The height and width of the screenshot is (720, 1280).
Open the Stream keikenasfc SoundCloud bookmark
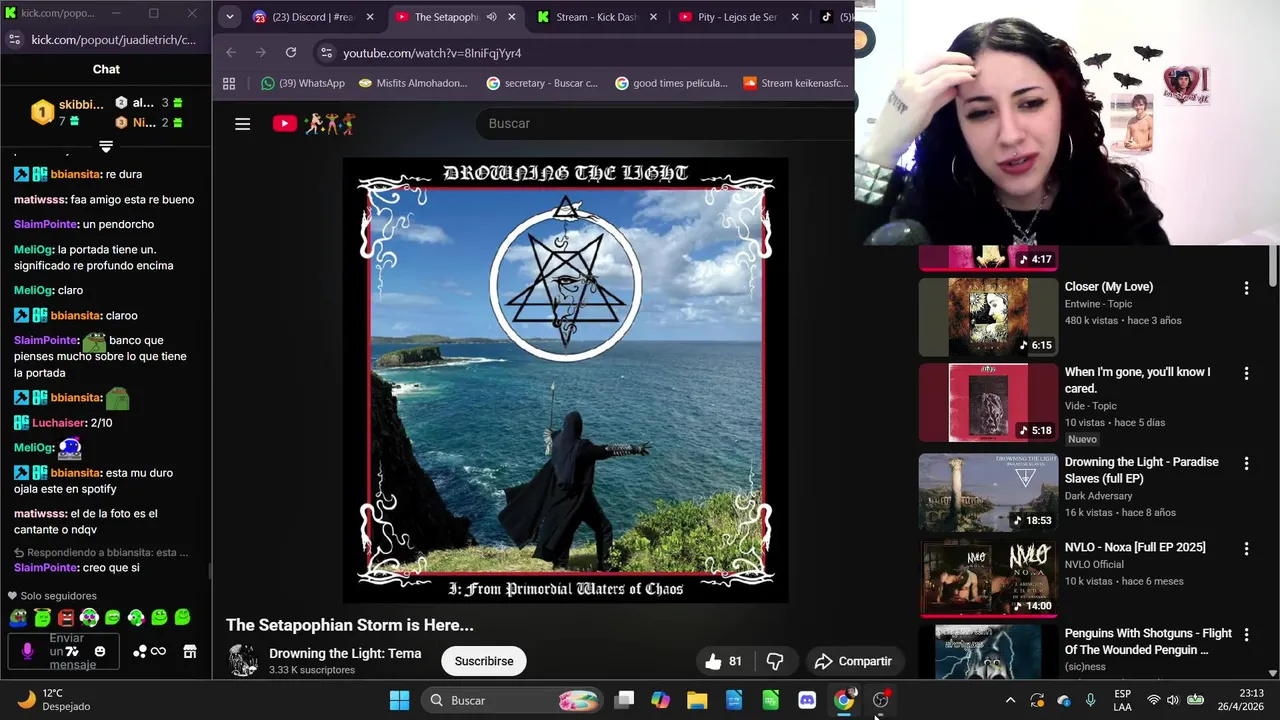tap(795, 83)
